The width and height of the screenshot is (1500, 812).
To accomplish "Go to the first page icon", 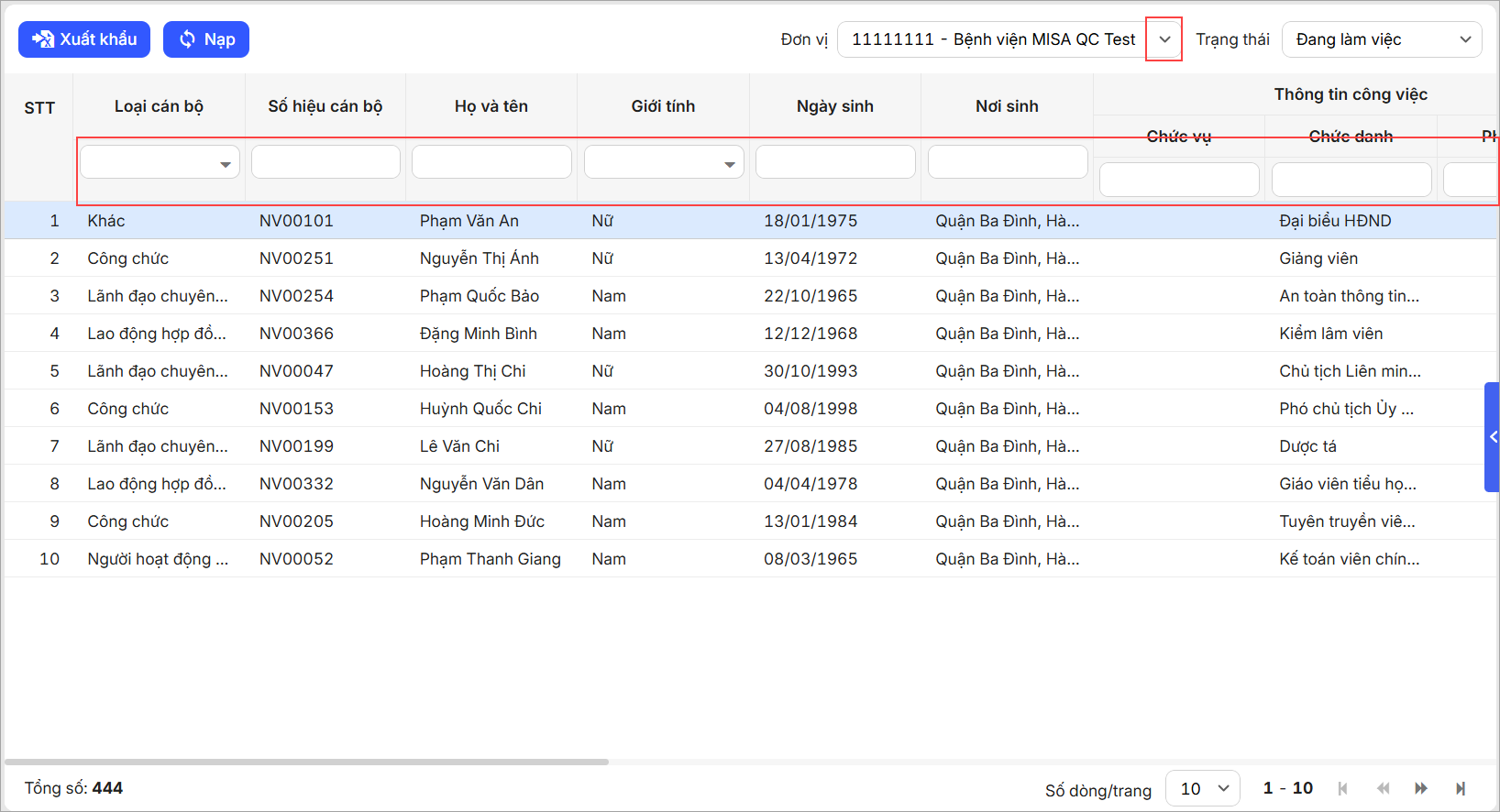I will (x=1343, y=788).
